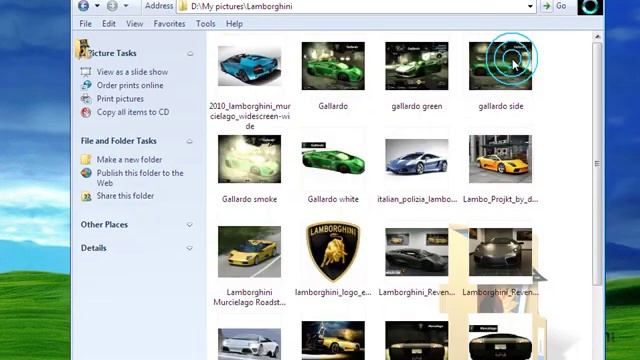Click the Print pictures printer icon
The image size is (640, 360).
86,98
